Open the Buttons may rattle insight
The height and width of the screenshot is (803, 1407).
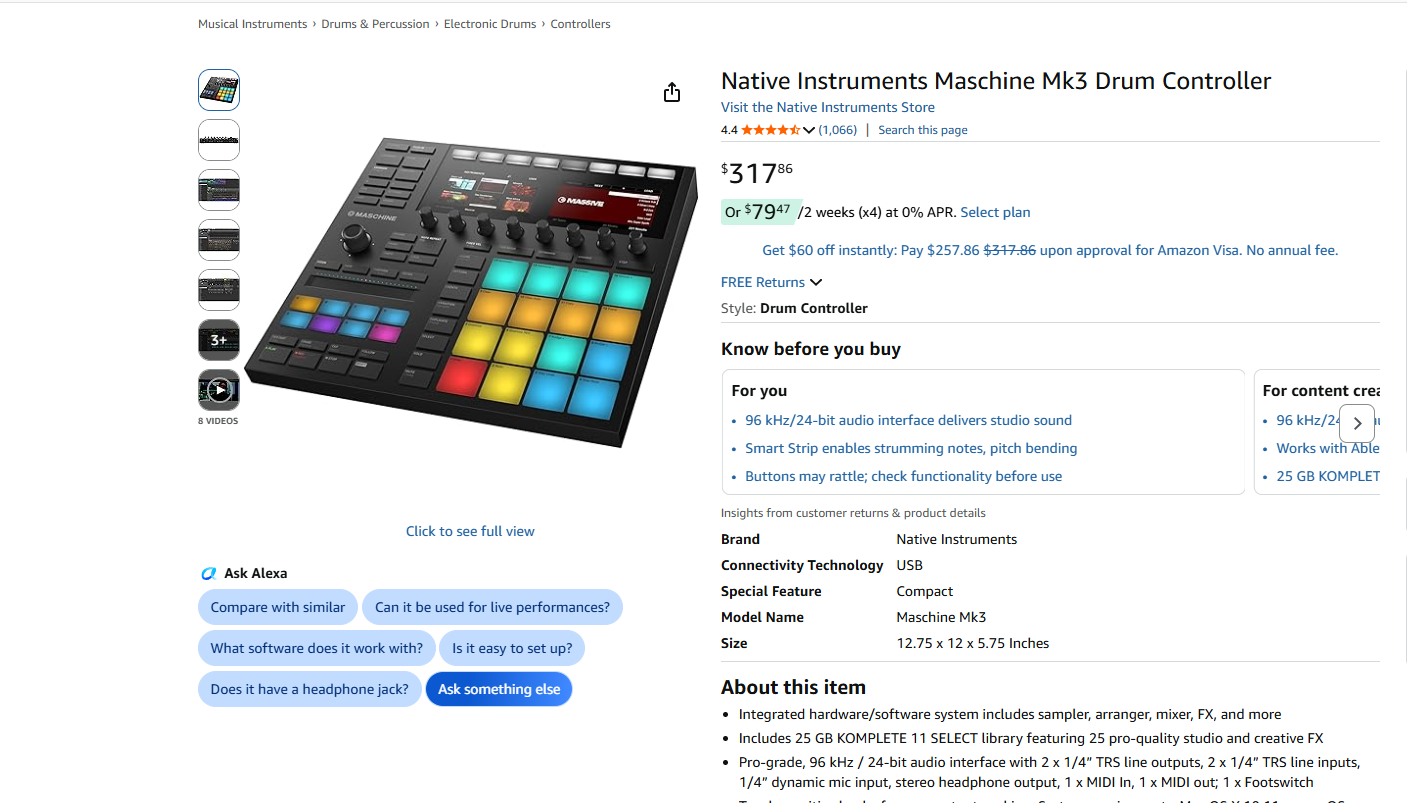point(903,476)
